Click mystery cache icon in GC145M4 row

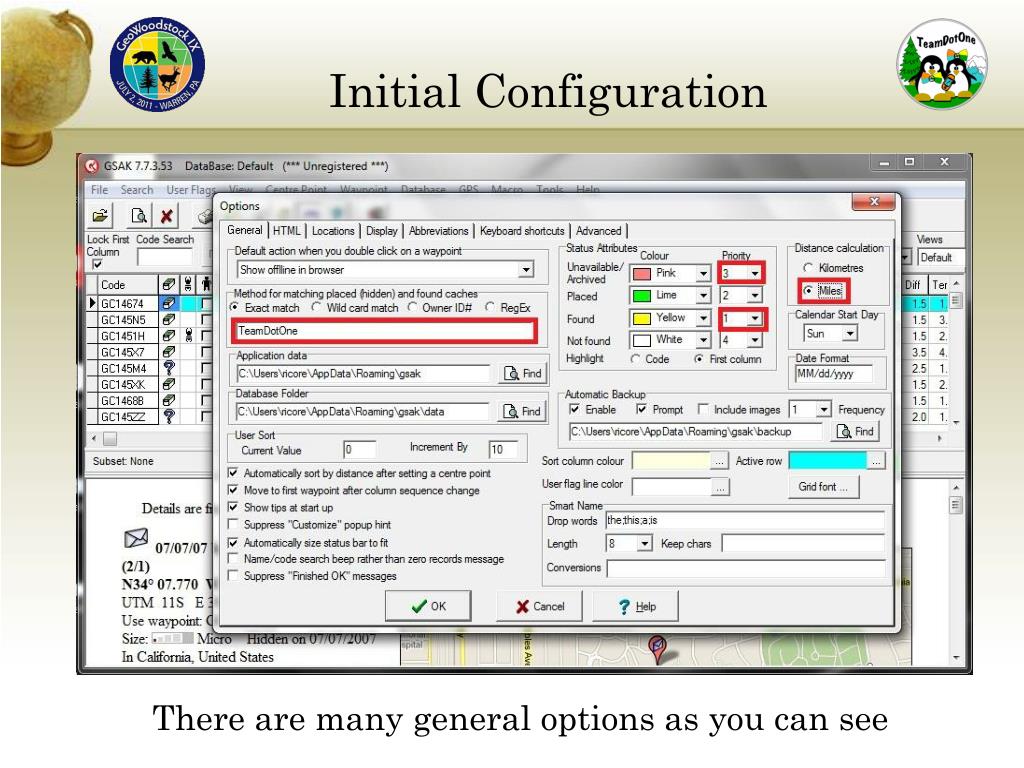pos(168,368)
